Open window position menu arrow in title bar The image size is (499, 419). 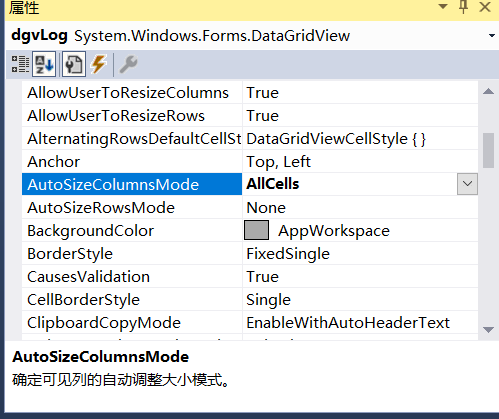pyautogui.click(x=443, y=6)
